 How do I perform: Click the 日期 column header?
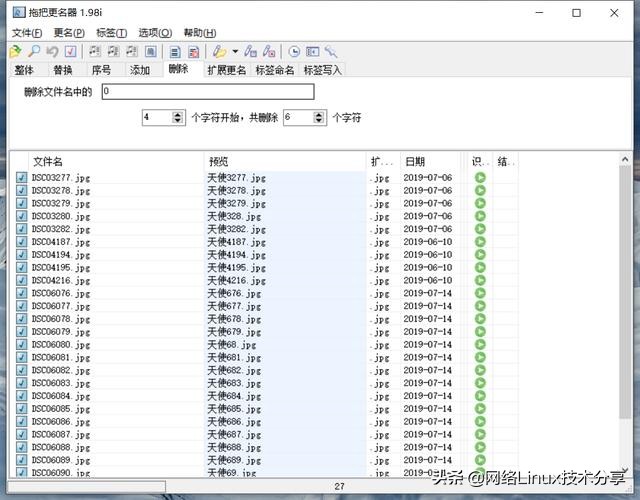(430, 162)
